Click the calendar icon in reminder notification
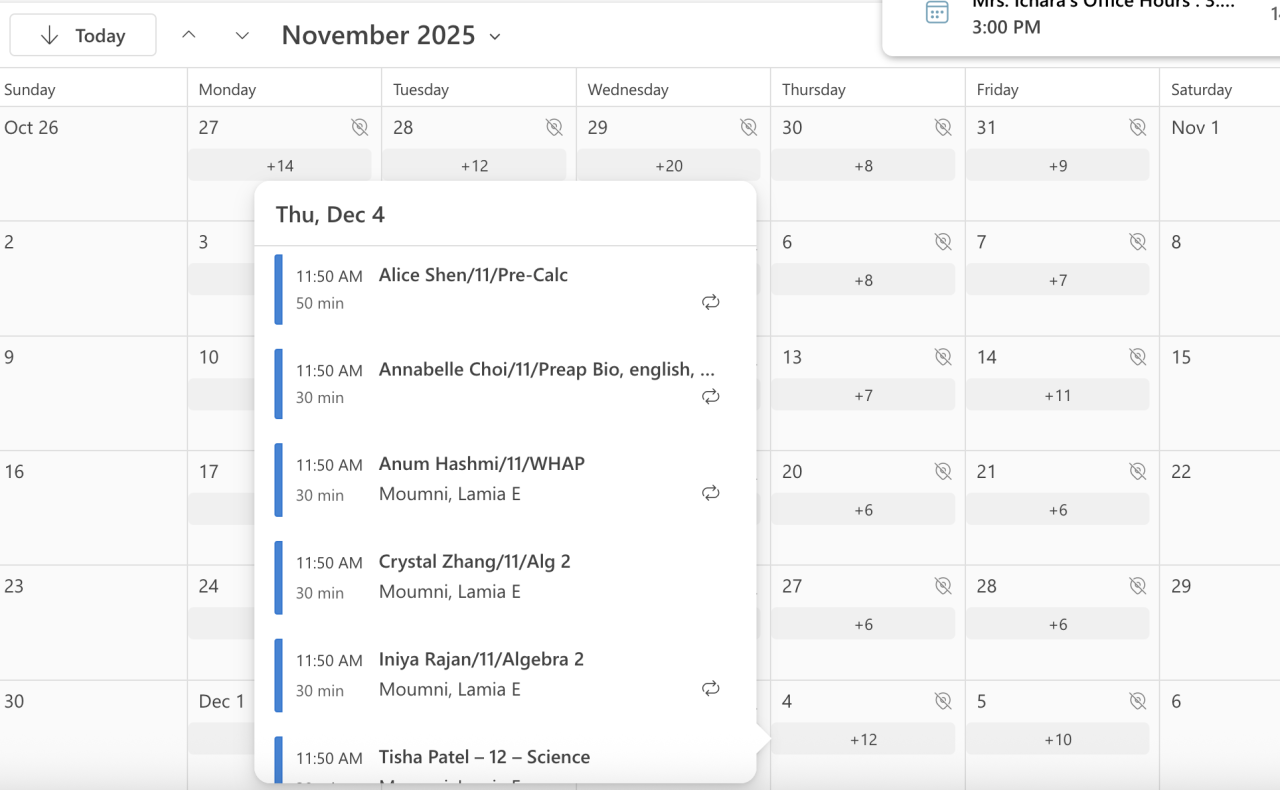The width and height of the screenshot is (1280, 790). (x=937, y=13)
